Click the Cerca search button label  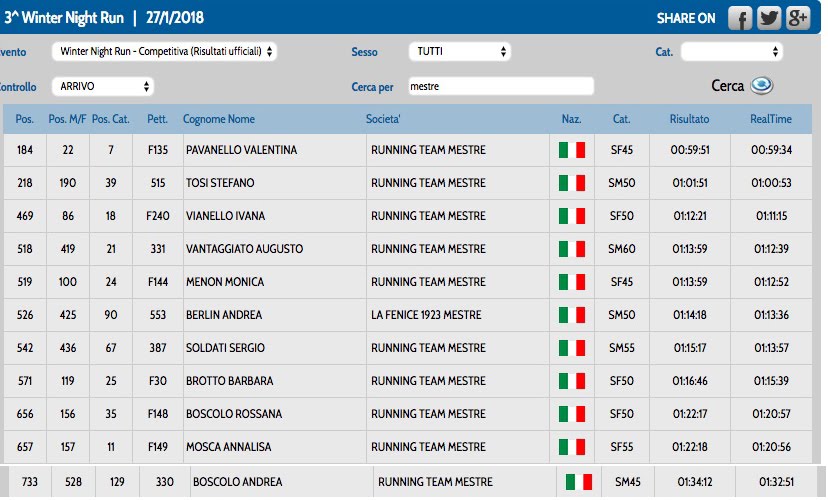tap(727, 86)
